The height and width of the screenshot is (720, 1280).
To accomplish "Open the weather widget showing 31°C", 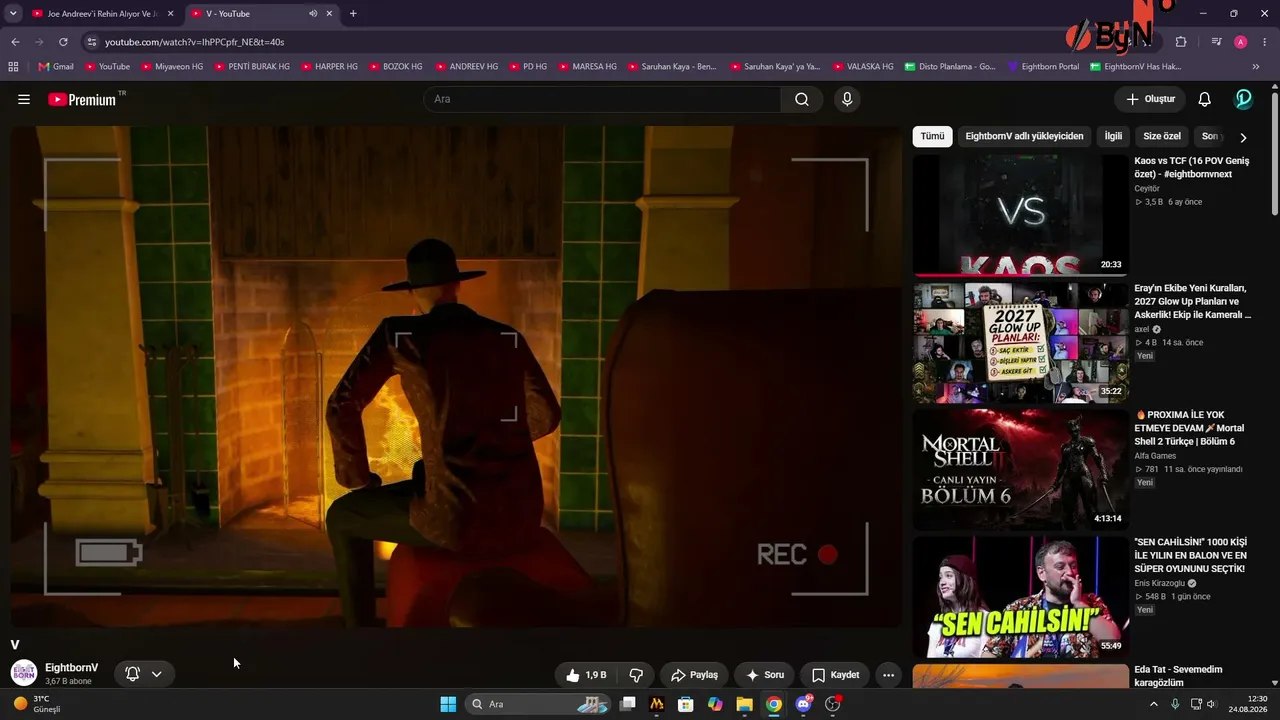I will click(x=37, y=704).
